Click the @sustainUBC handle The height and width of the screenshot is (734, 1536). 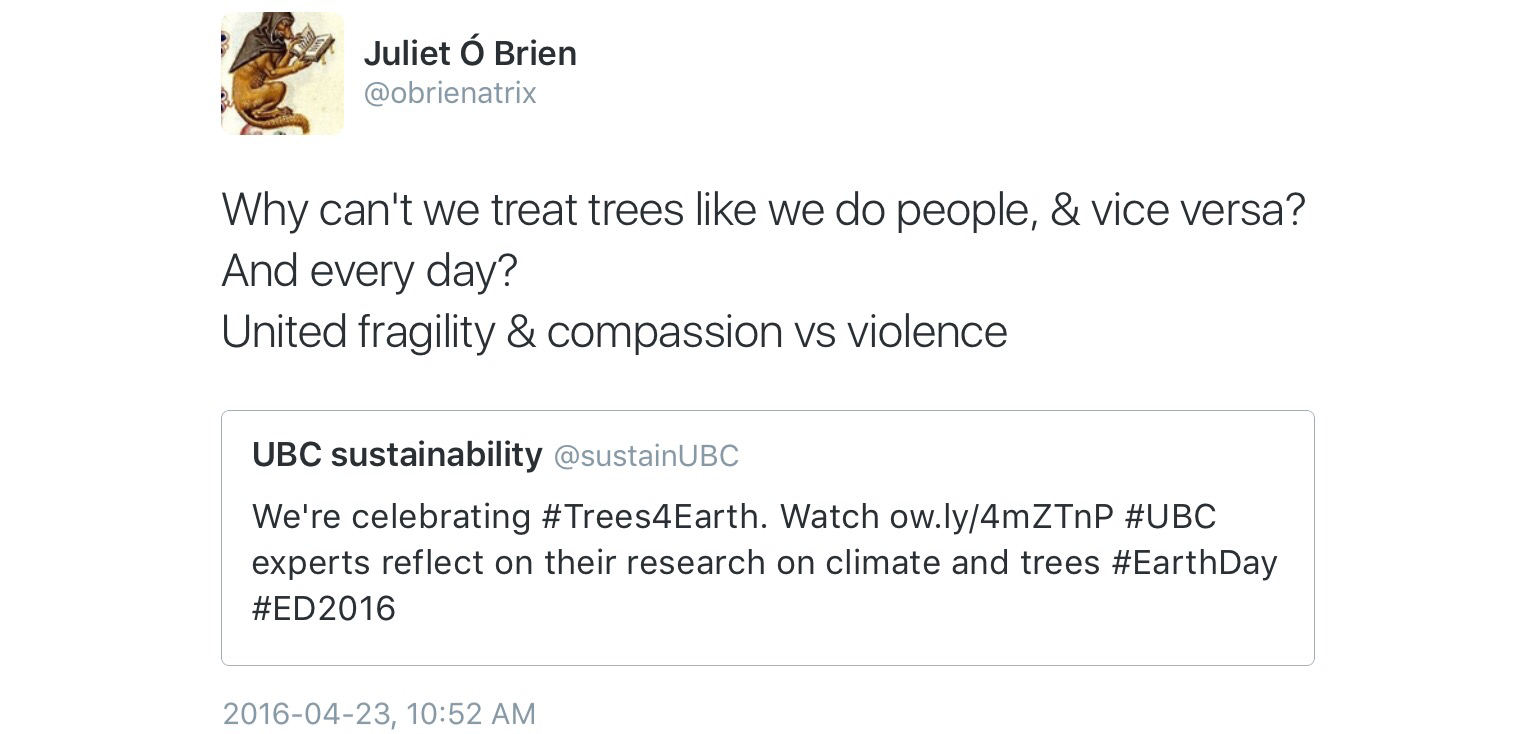tap(646, 456)
